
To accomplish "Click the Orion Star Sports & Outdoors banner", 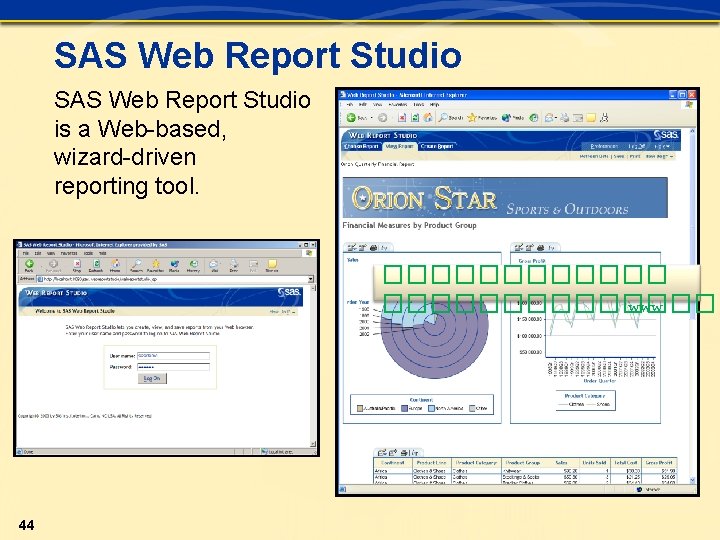I will pyautogui.click(x=505, y=198).
